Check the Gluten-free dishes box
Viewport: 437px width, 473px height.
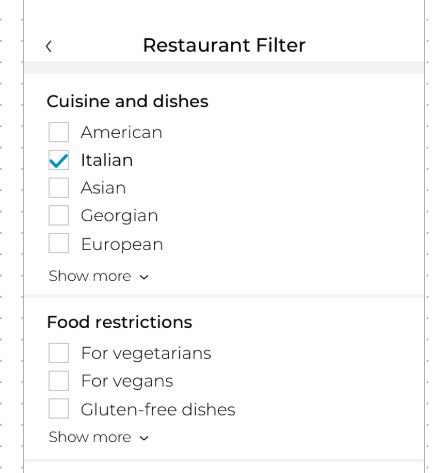coord(59,408)
